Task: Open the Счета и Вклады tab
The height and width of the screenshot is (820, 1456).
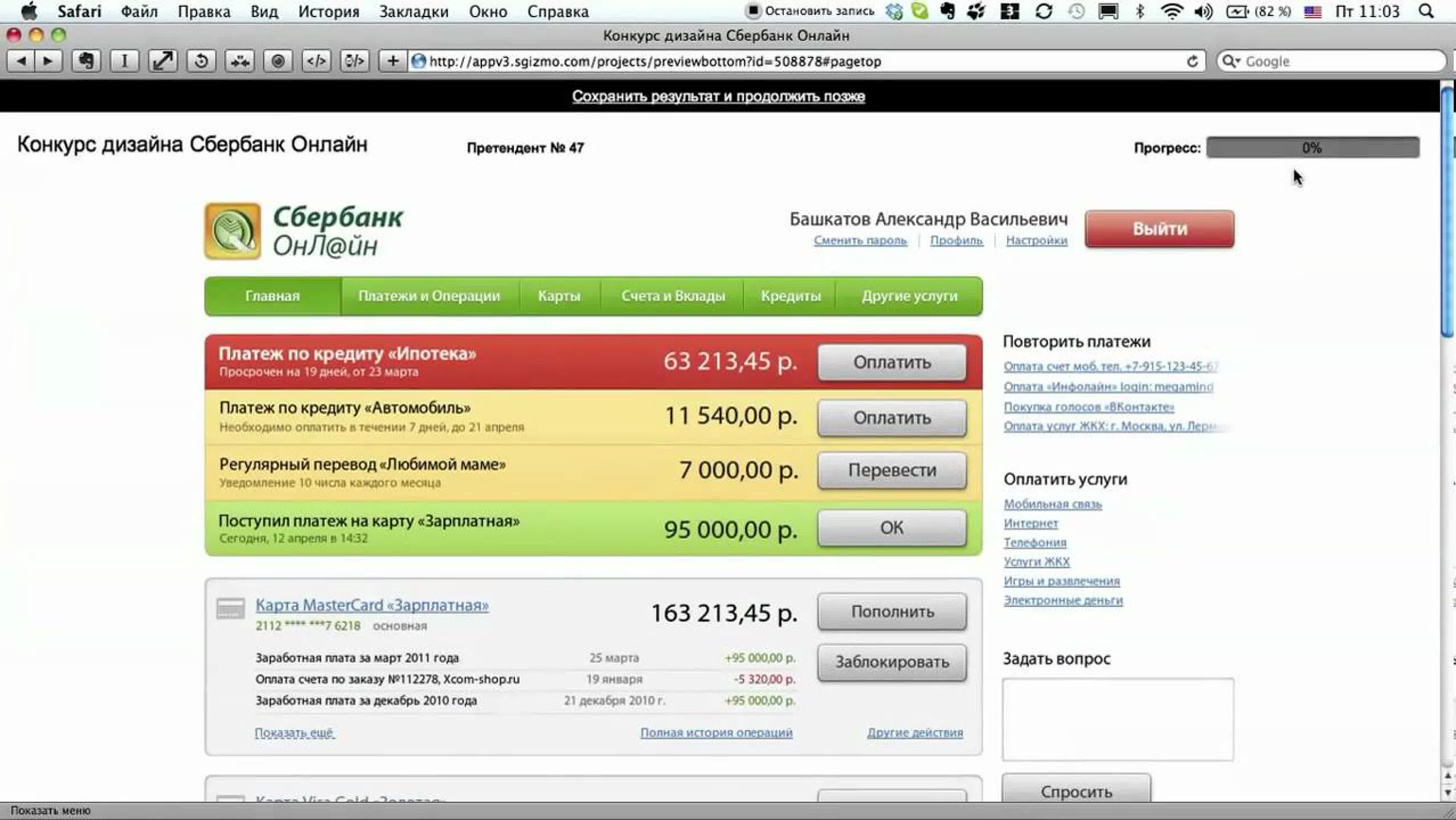Action: (673, 296)
